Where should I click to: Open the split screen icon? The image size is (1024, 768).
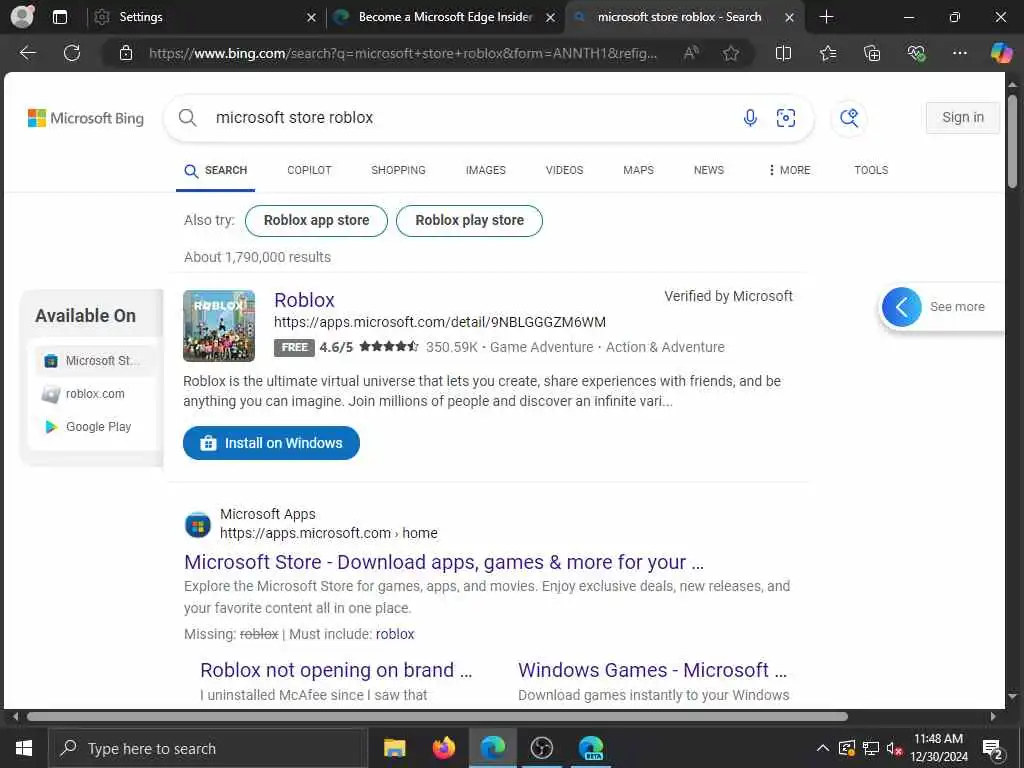(x=783, y=53)
